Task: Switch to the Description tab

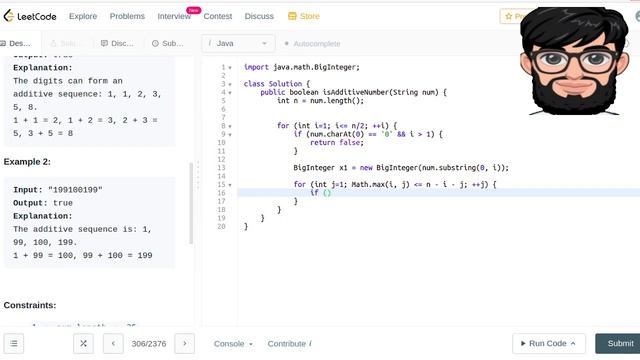Action: [16, 43]
